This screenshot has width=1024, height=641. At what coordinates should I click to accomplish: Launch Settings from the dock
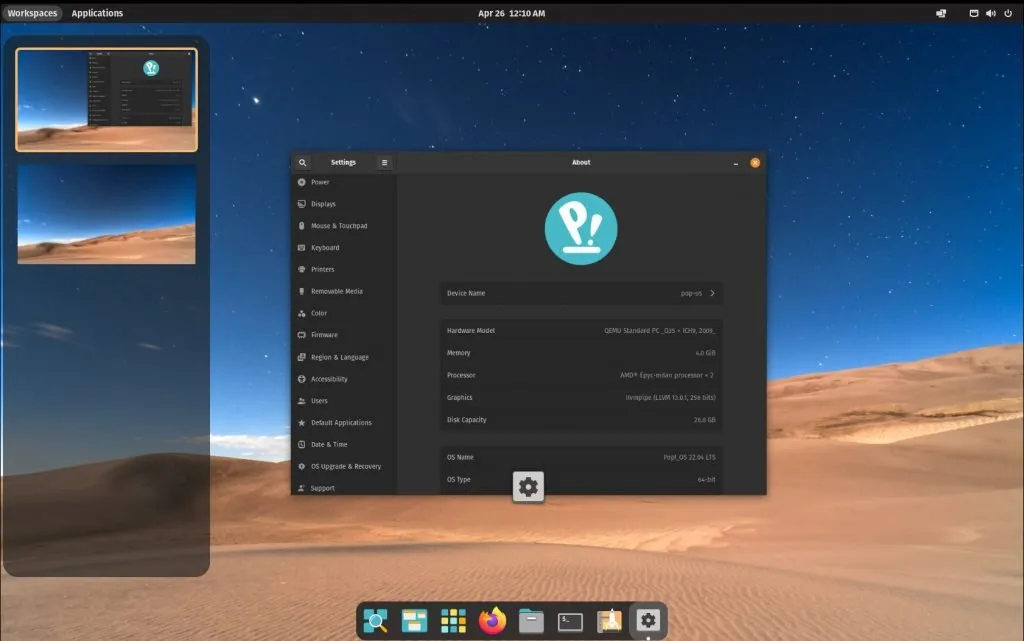coord(647,620)
